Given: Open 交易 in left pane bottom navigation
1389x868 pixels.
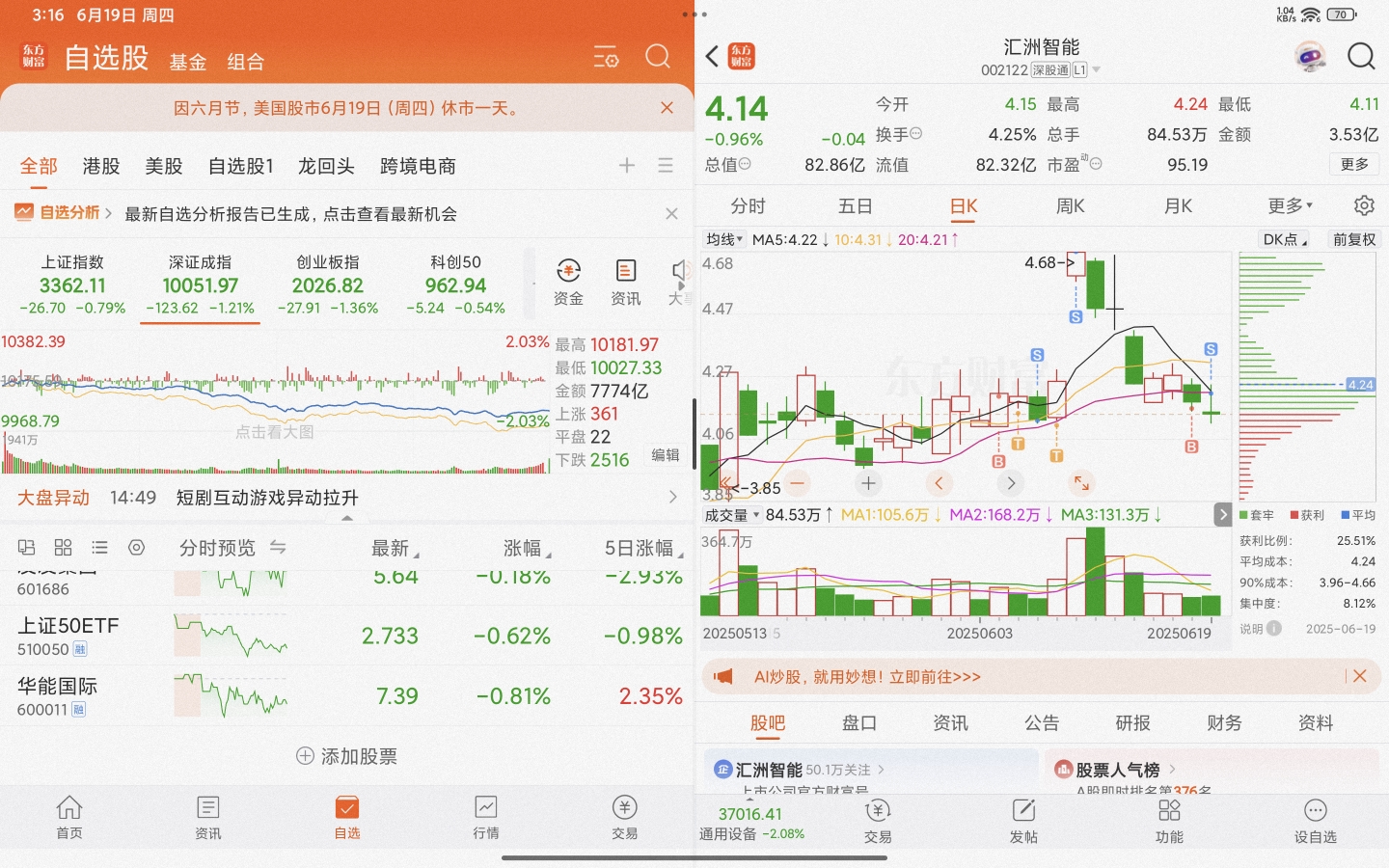Looking at the screenshot, I should point(625,817).
